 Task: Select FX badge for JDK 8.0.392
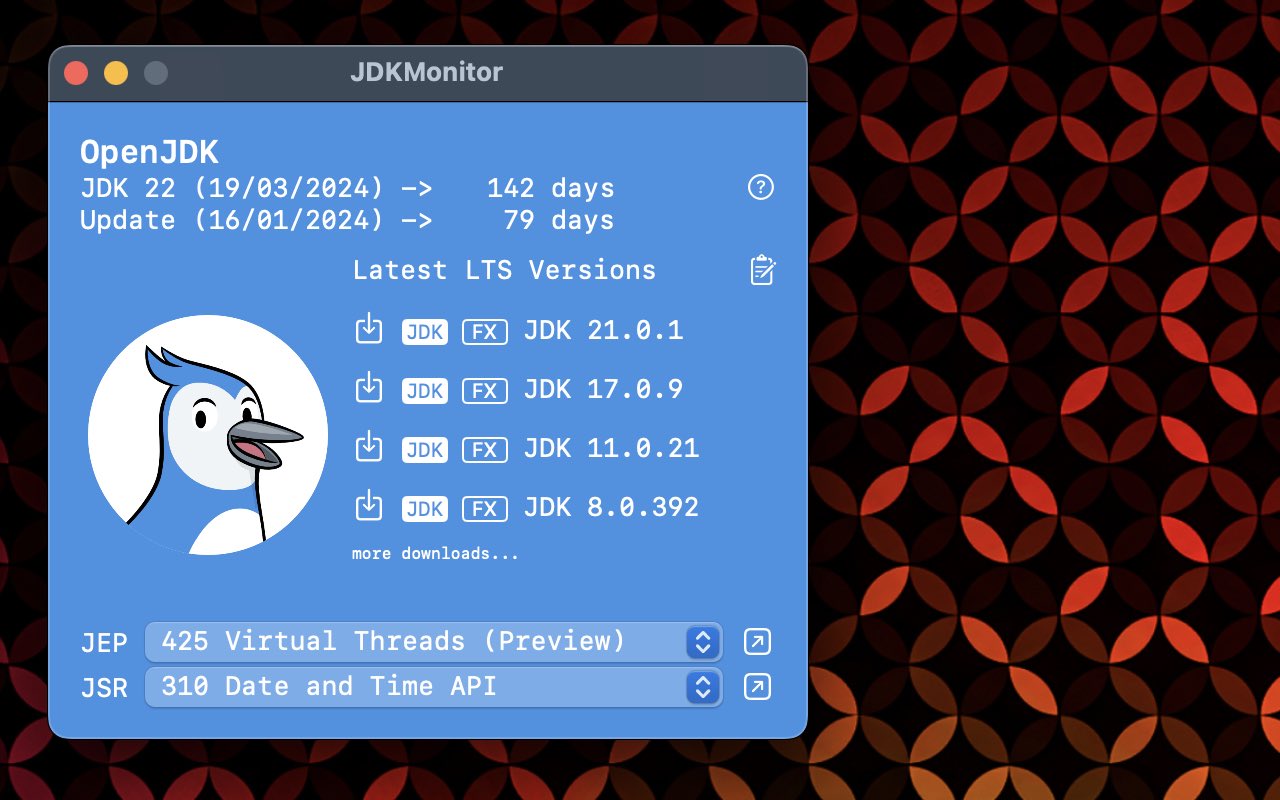(484, 509)
